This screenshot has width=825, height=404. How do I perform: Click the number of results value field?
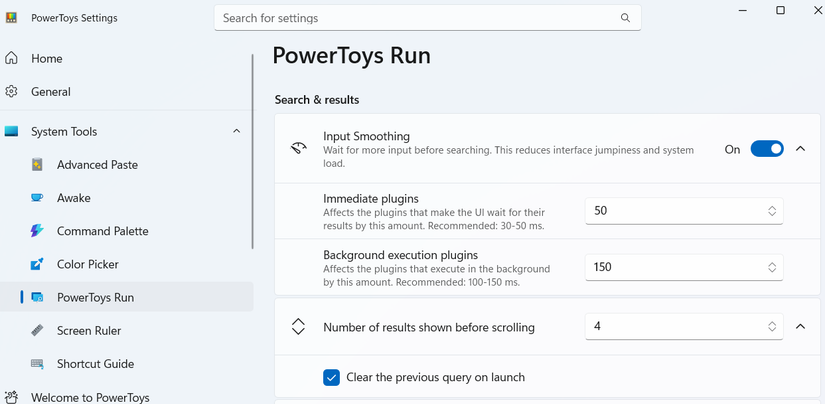(x=684, y=327)
